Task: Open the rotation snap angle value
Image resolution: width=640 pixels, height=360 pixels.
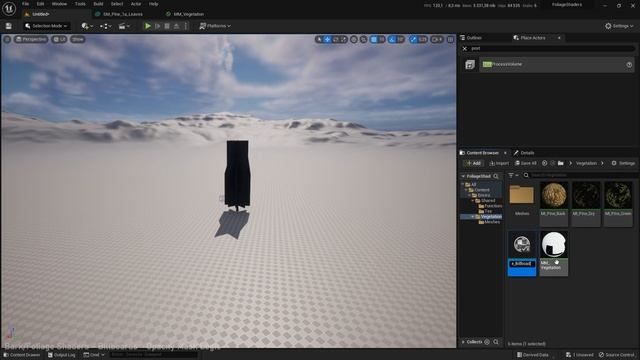Action: coord(400,40)
